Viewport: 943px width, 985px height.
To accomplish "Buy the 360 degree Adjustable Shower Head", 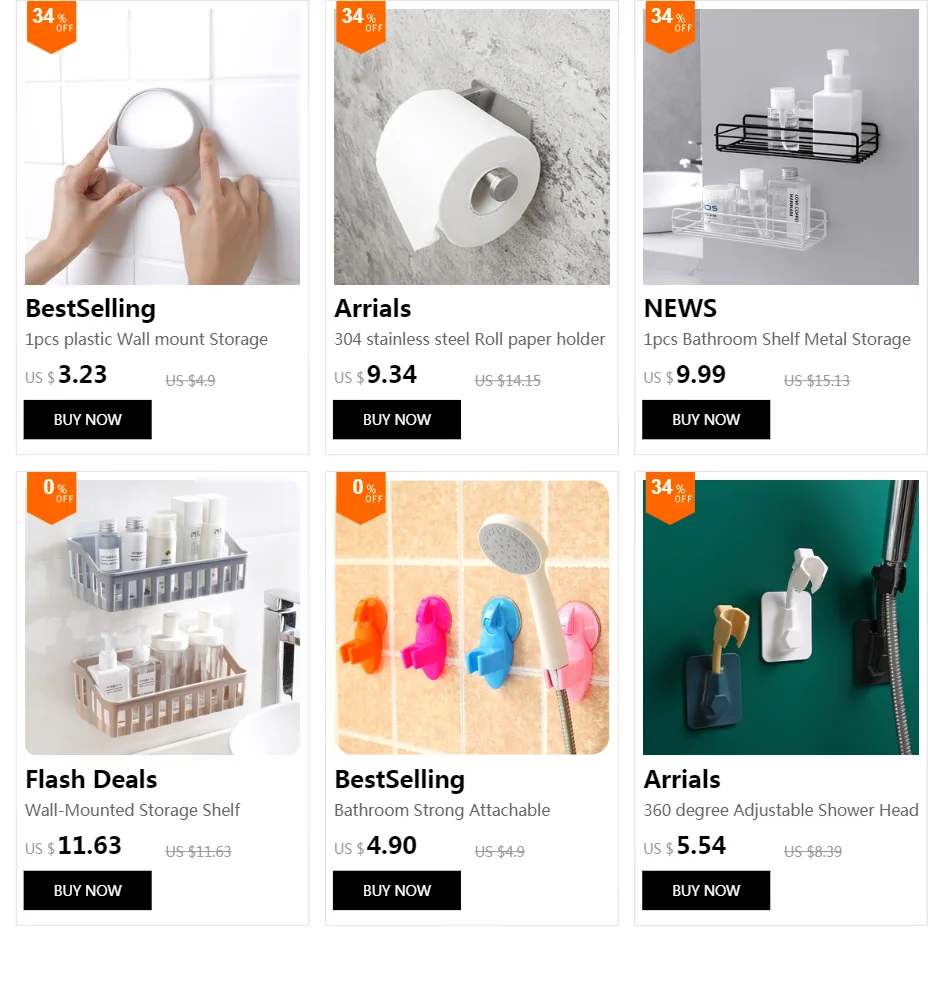I will pyautogui.click(x=706, y=890).
